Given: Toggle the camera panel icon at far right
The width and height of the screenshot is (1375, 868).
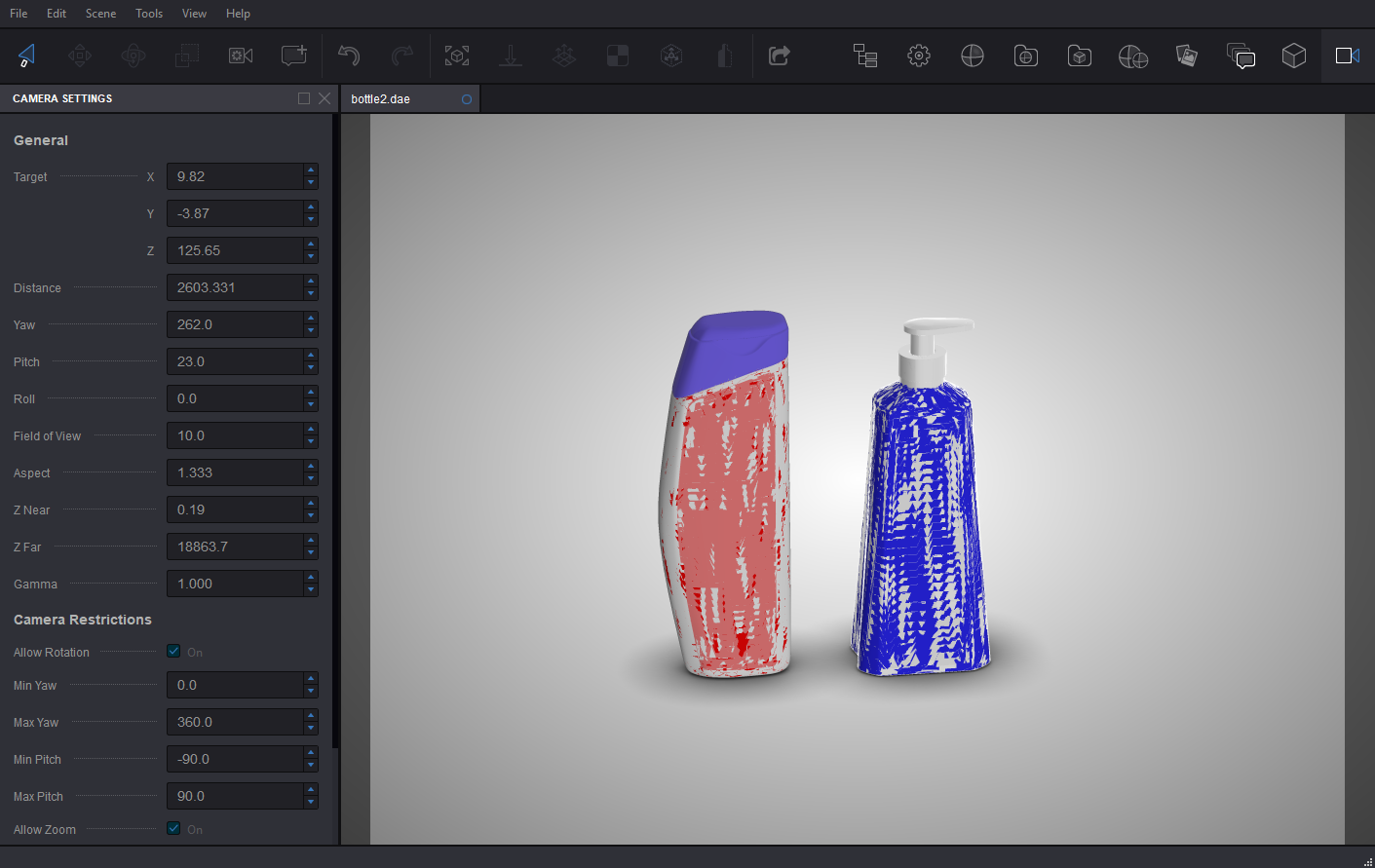Looking at the screenshot, I should pyautogui.click(x=1348, y=56).
